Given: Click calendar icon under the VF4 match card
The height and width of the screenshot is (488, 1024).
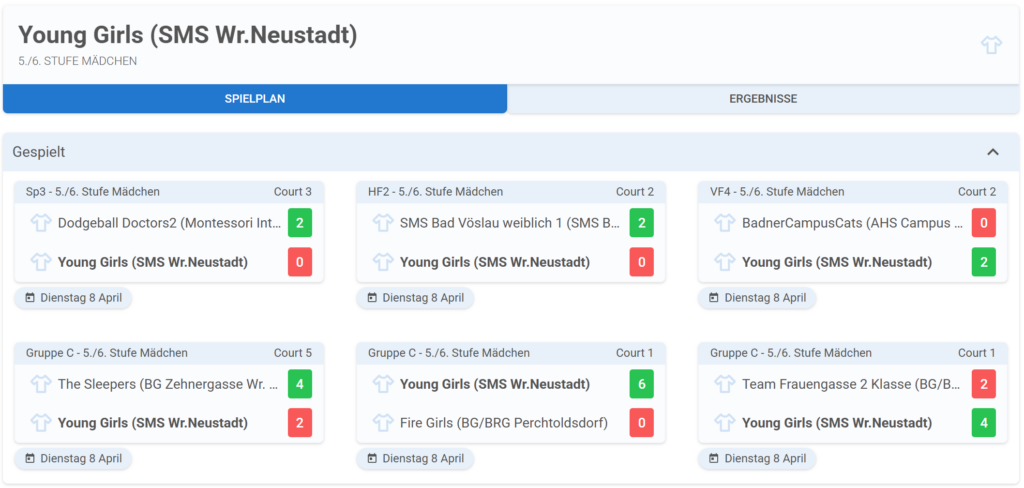Looking at the screenshot, I should pyautogui.click(x=714, y=298).
